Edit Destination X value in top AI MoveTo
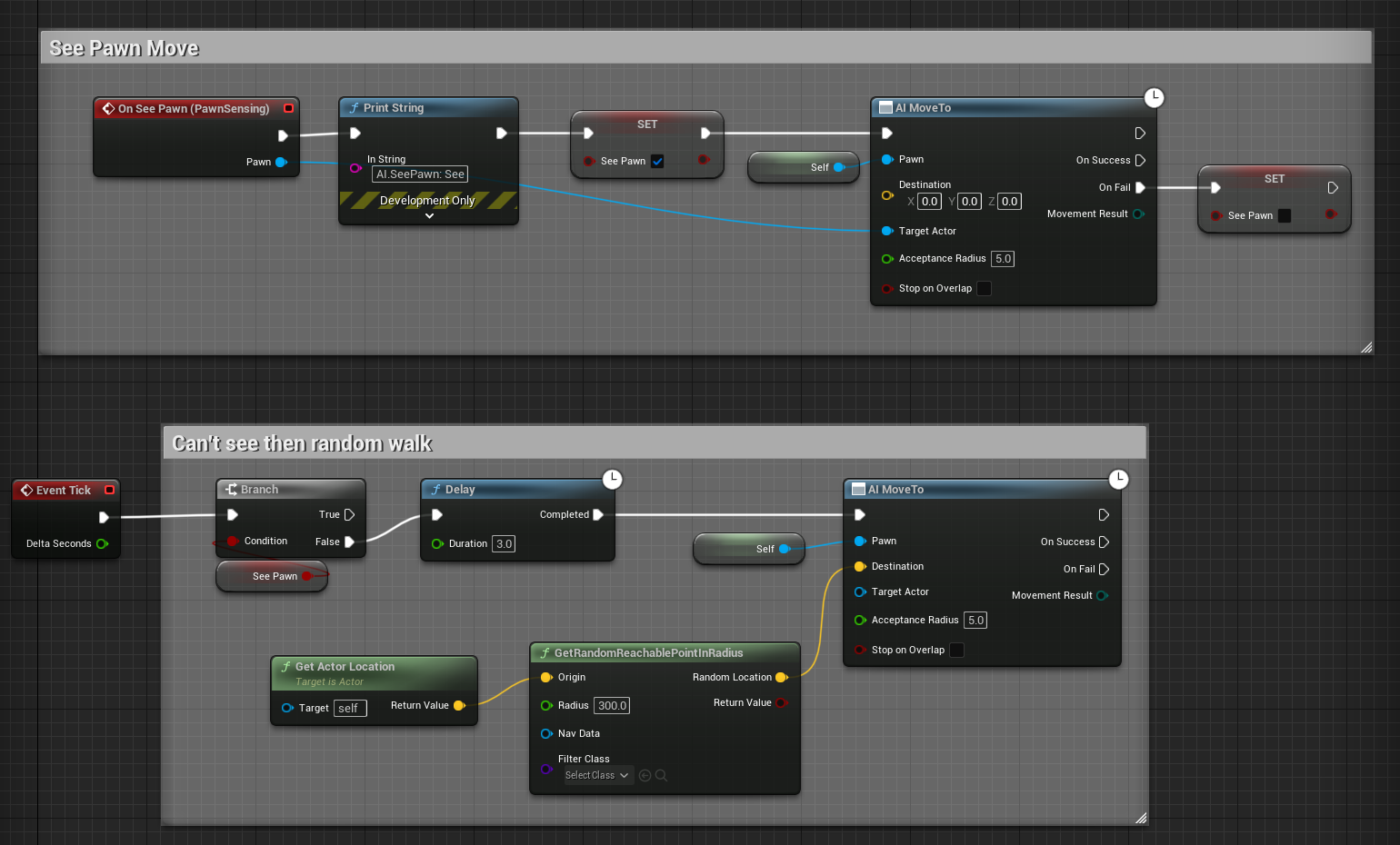The width and height of the screenshot is (1400, 845). (x=929, y=202)
